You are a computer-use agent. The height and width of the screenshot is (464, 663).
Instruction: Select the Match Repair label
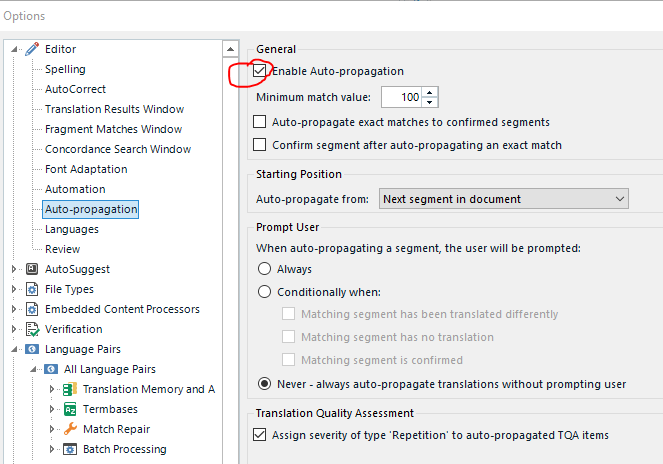[117, 429]
